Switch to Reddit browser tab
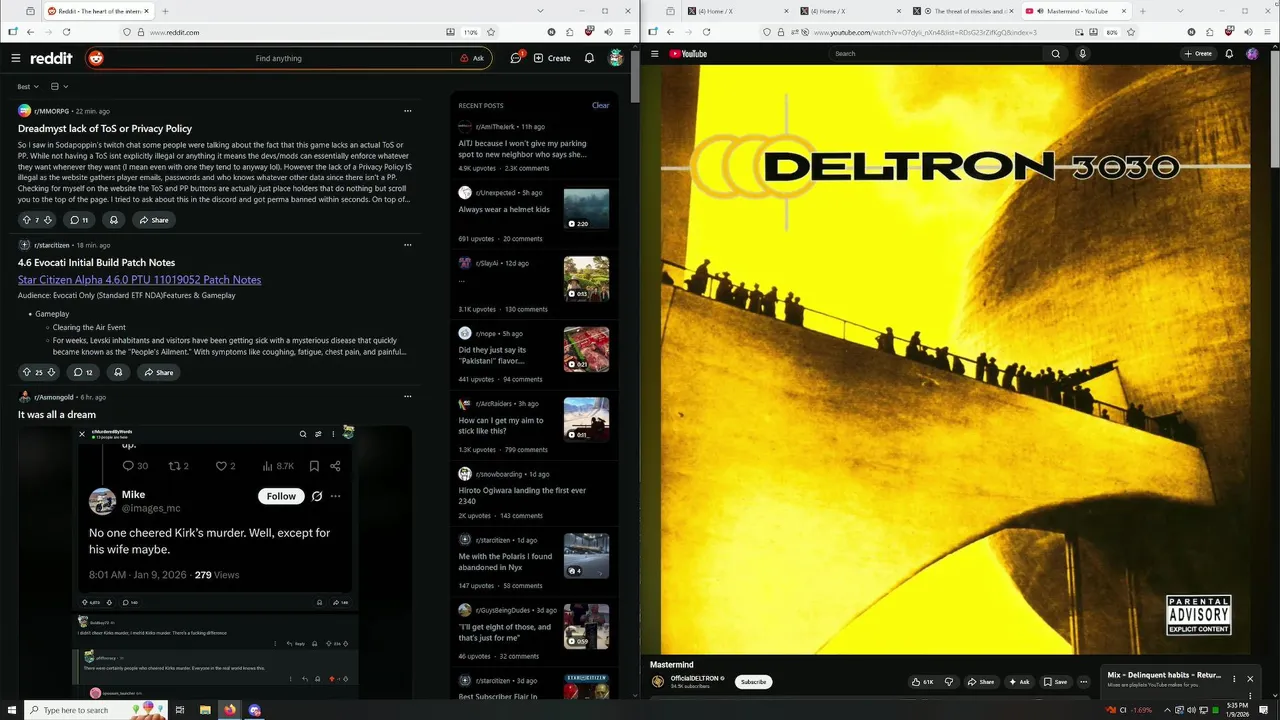Screen dimensions: 1280x720 [98, 11]
